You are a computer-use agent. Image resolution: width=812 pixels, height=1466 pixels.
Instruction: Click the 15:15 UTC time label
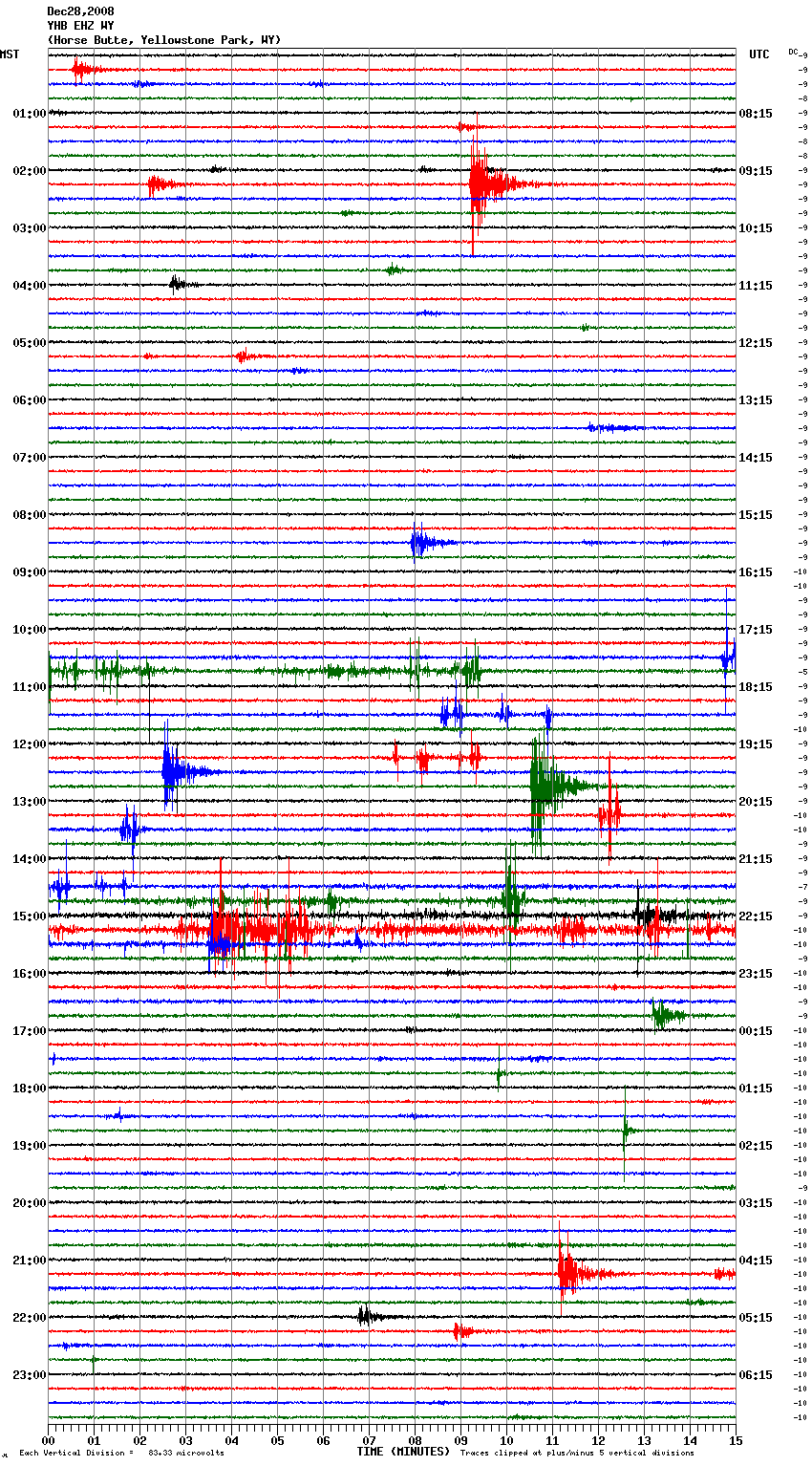(x=756, y=515)
